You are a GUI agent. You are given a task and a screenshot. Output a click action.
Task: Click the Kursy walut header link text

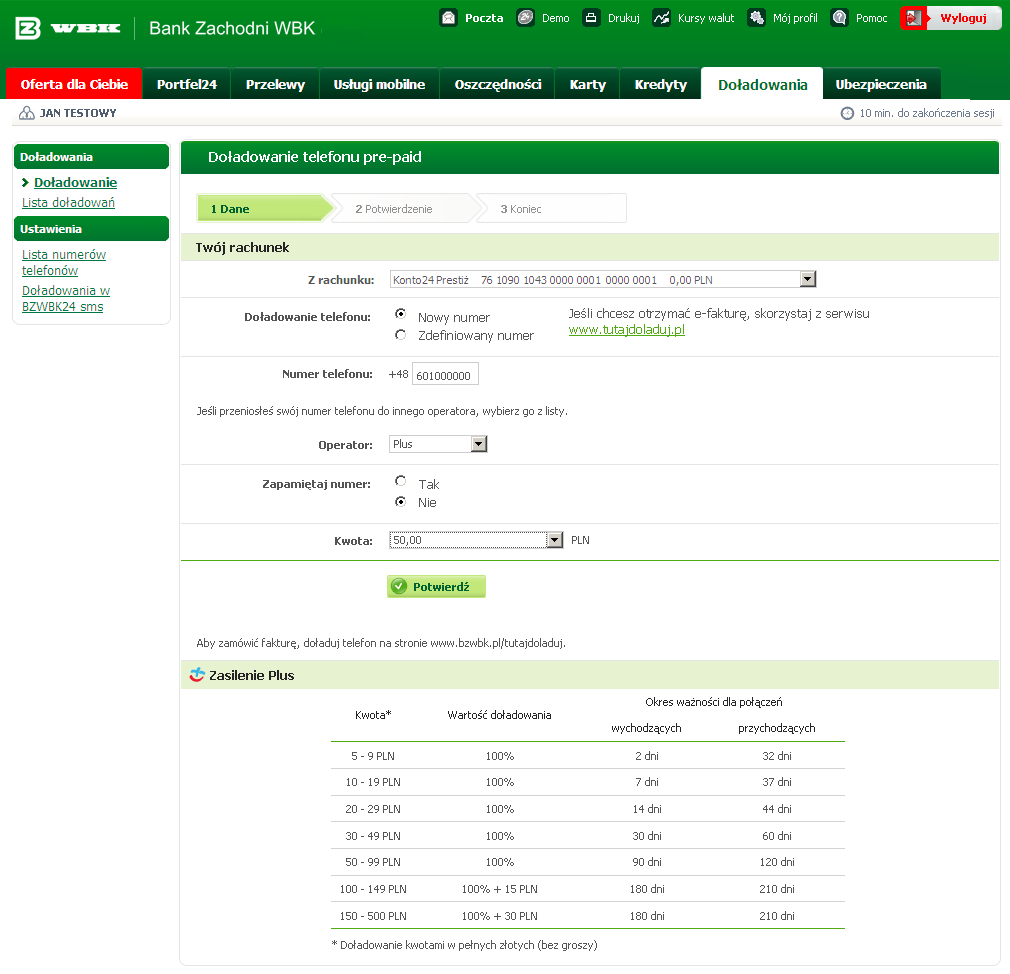click(x=706, y=18)
